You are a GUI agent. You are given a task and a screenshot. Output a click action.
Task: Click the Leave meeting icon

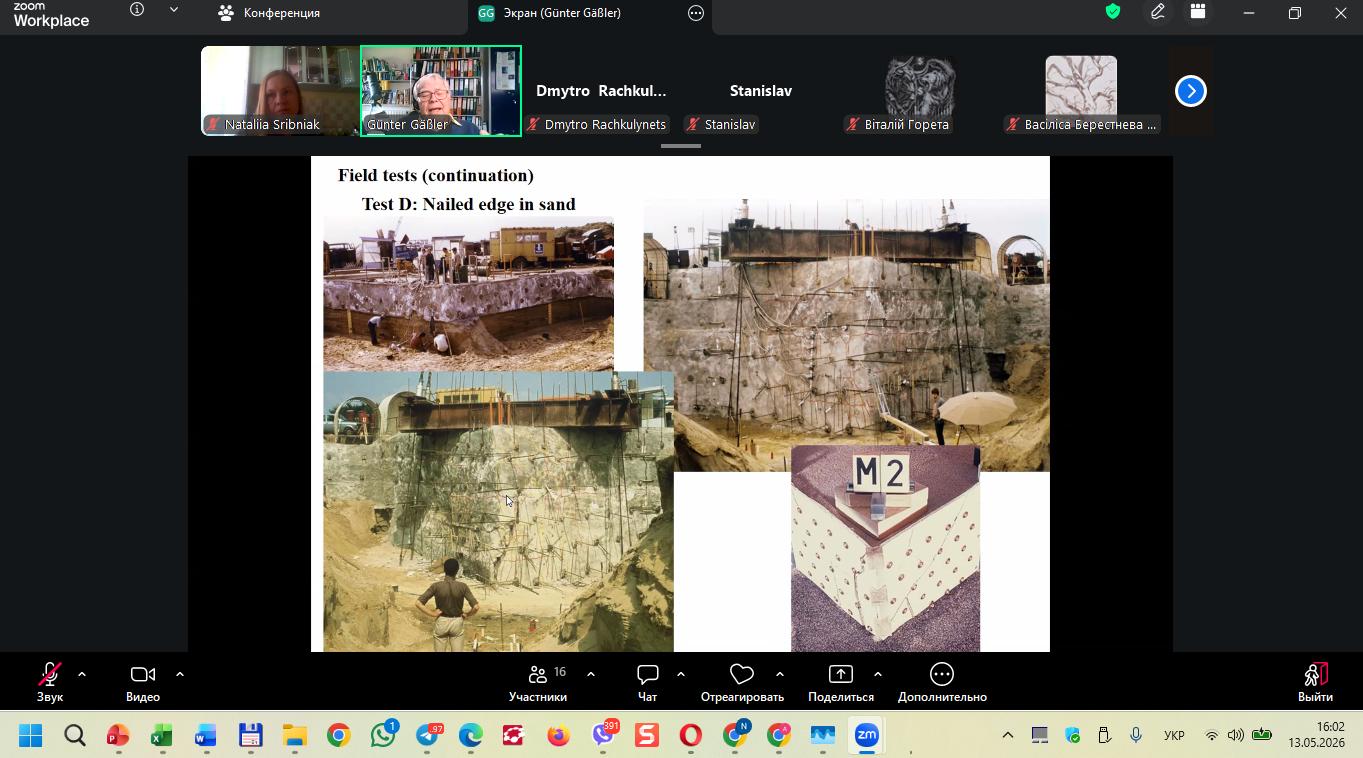1315,674
